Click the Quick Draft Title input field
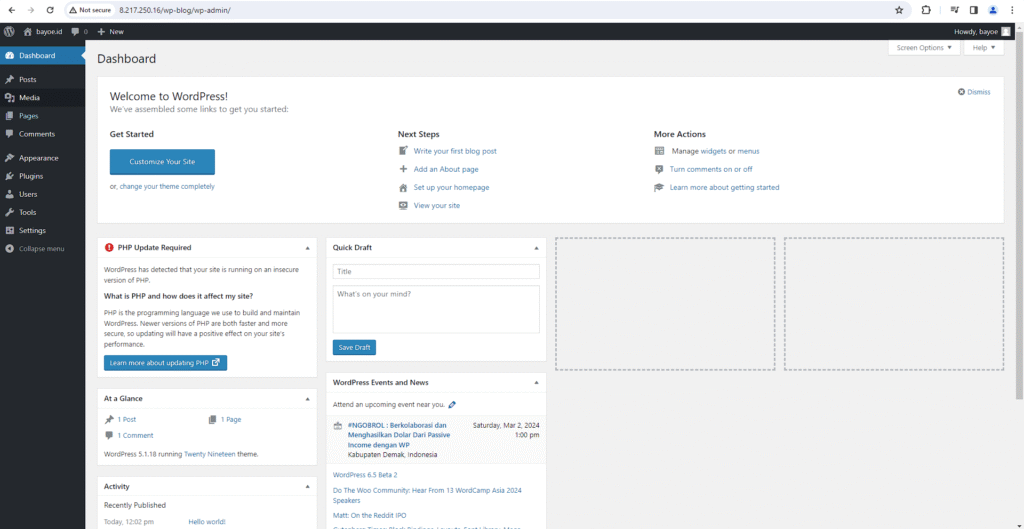This screenshot has width=1024, height=529. 436,272
